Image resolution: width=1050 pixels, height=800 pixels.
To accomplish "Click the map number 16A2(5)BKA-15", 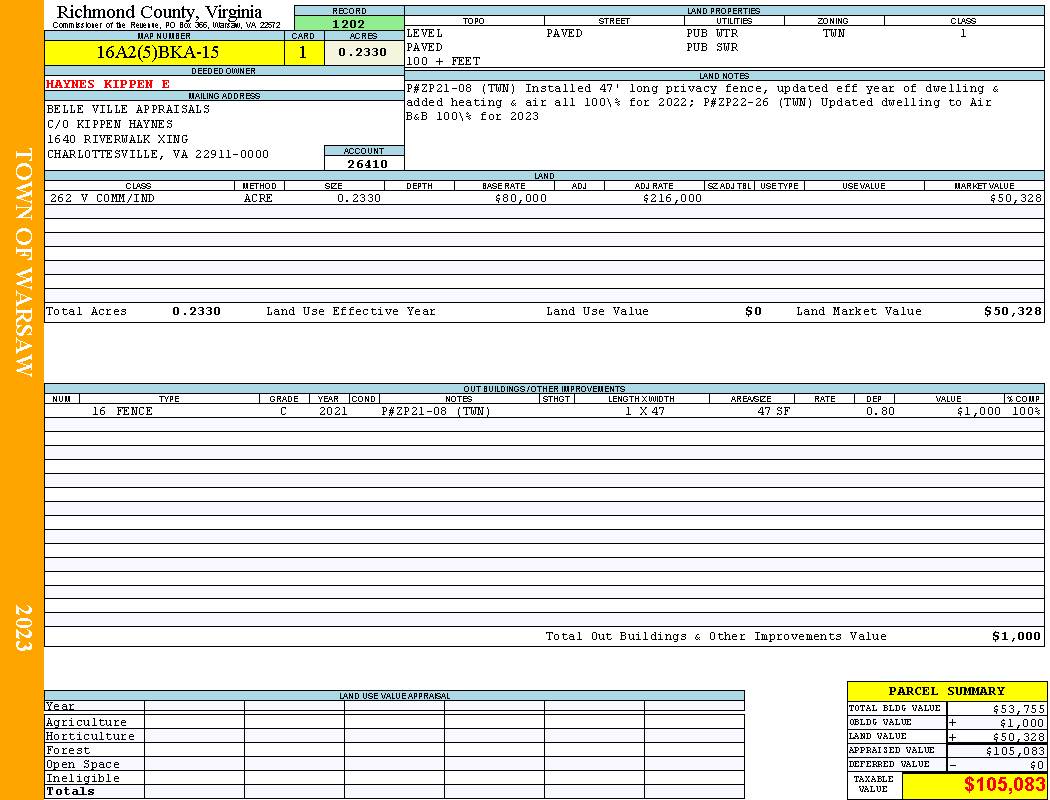I will (x=157, y=52).
